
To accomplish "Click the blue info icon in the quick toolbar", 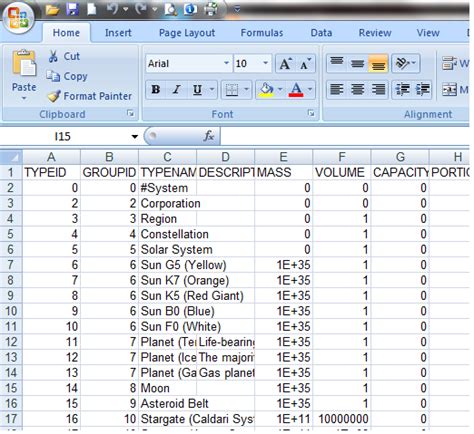I will tap(190, 9).
